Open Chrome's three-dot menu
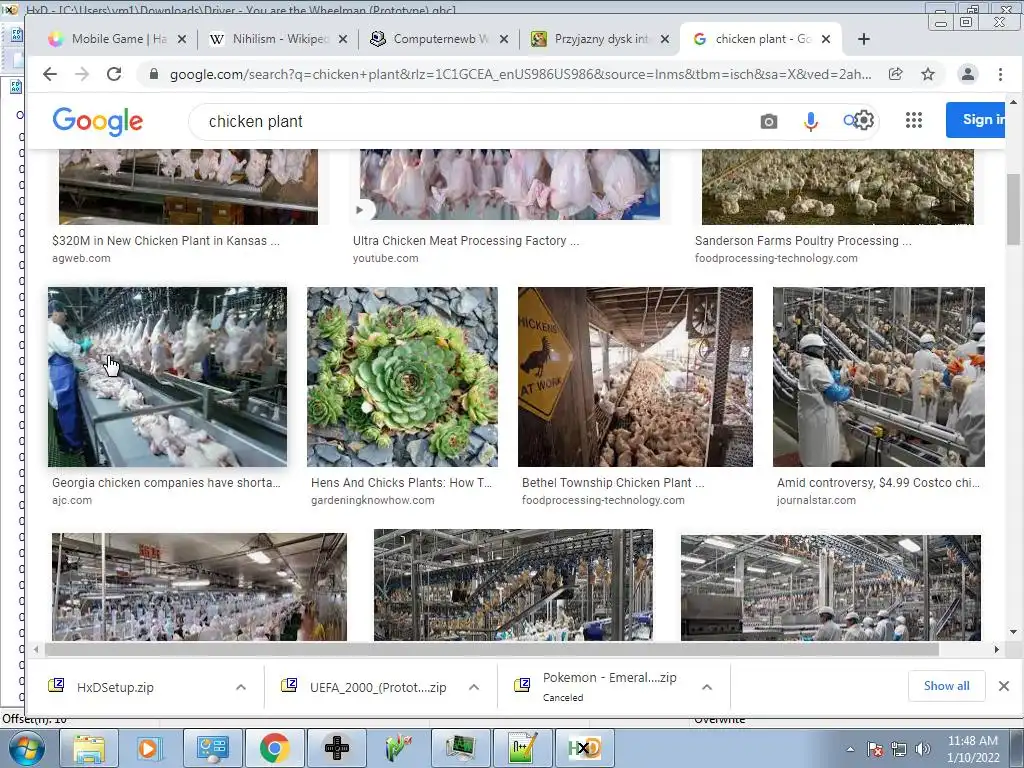Screen dimensions: 1024x768 (1000, 74)
